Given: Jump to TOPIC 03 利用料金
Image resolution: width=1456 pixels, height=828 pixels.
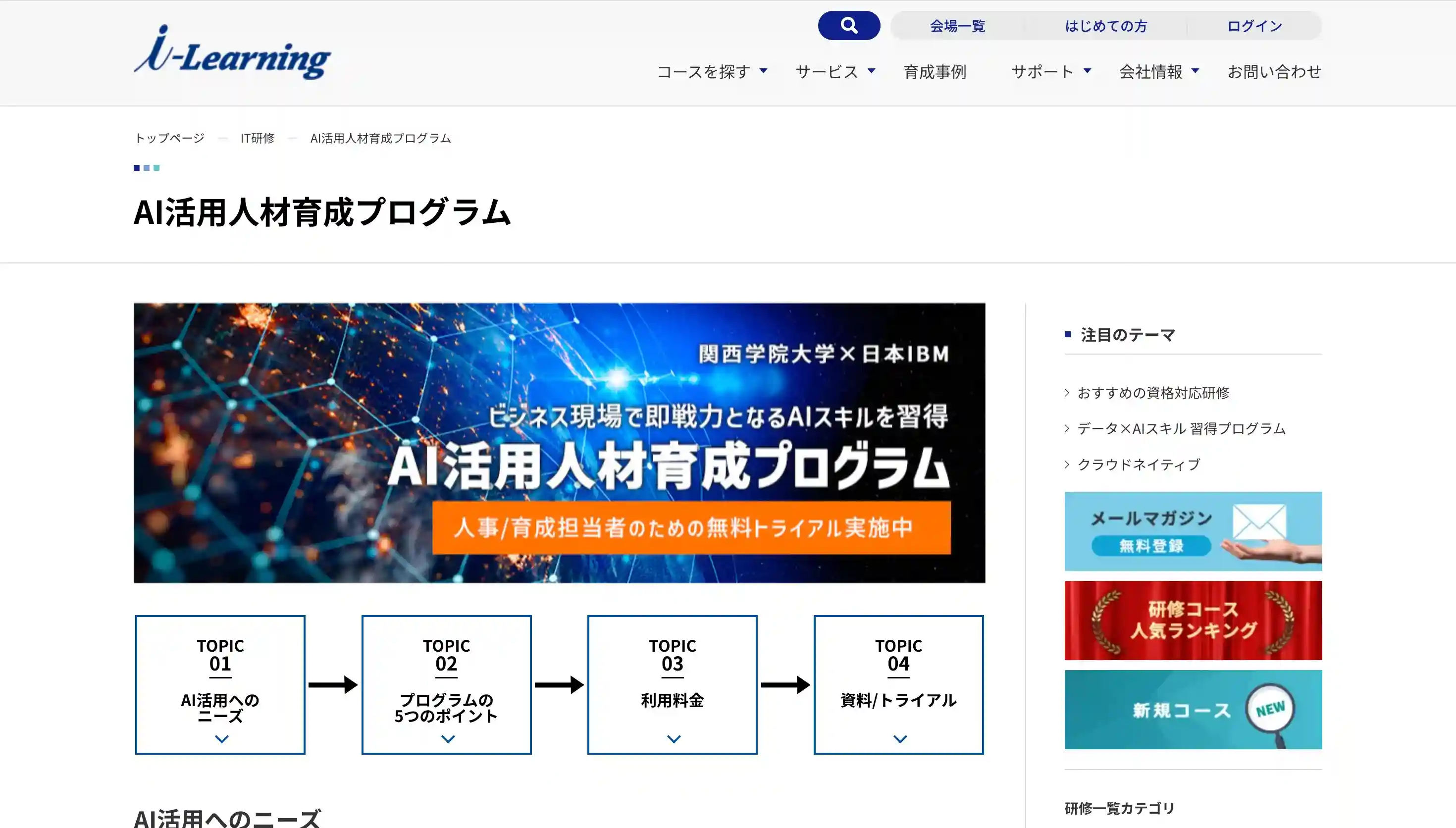Looking at the screenshot, I should 672,685.
